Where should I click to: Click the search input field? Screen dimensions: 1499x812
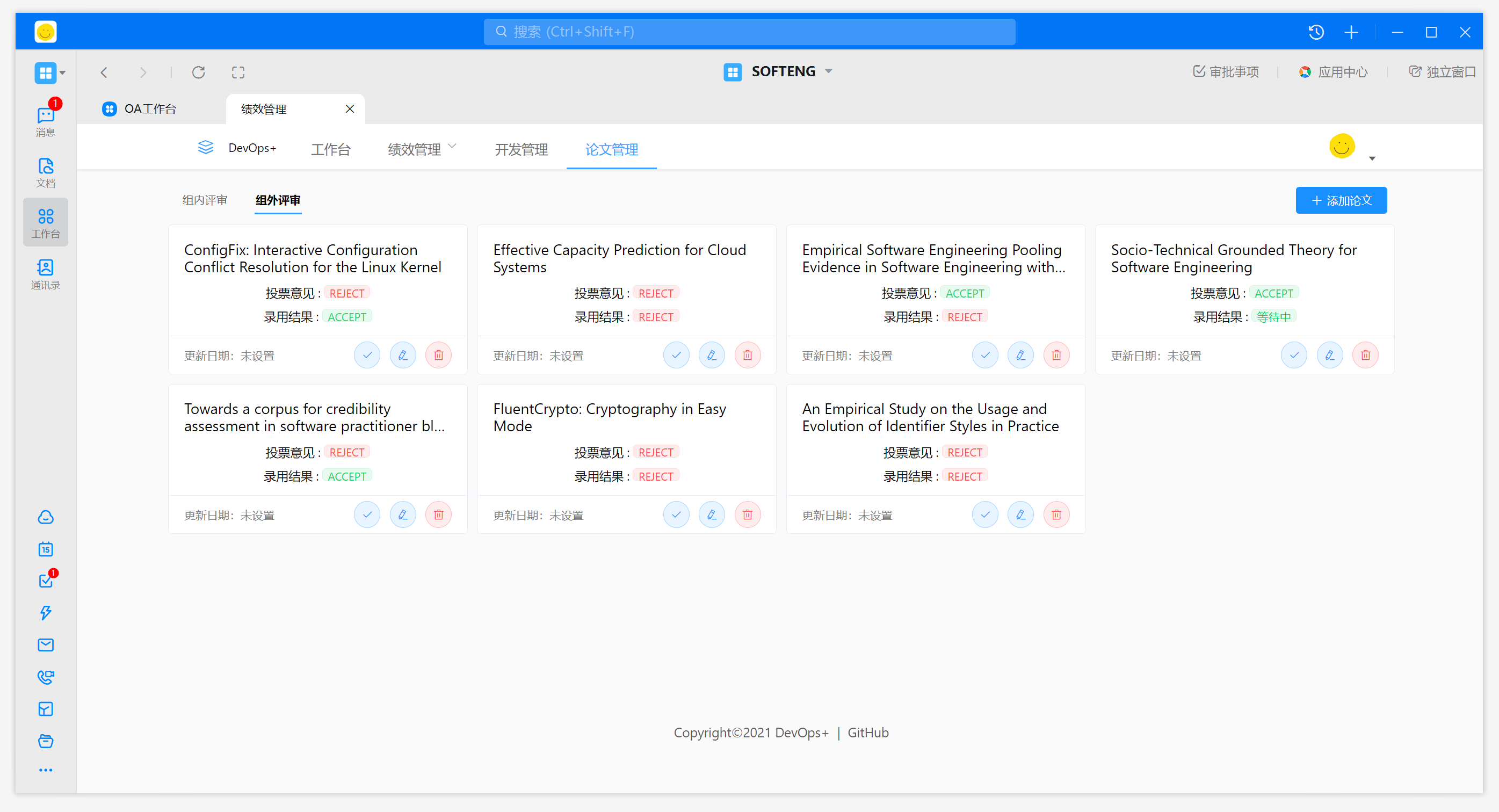coord(749,31)
